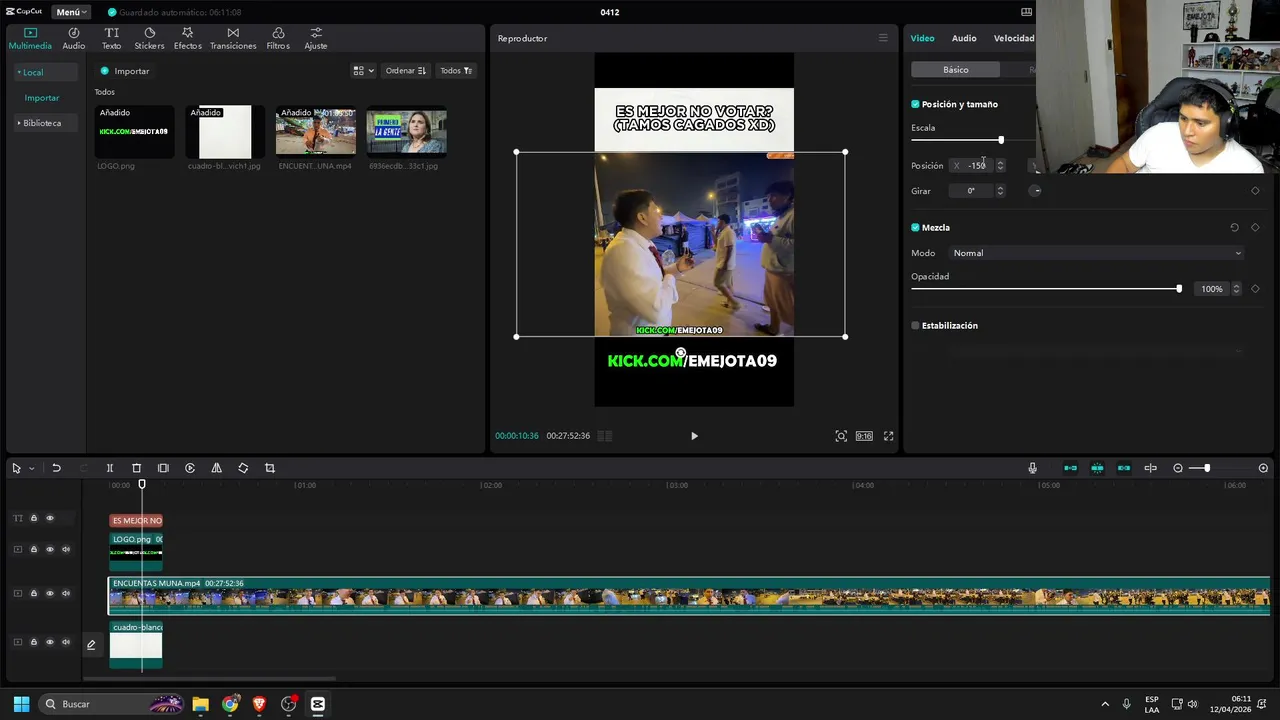1280x720 pixels.
Task: Lock the text track
Action: click(33, 518)
